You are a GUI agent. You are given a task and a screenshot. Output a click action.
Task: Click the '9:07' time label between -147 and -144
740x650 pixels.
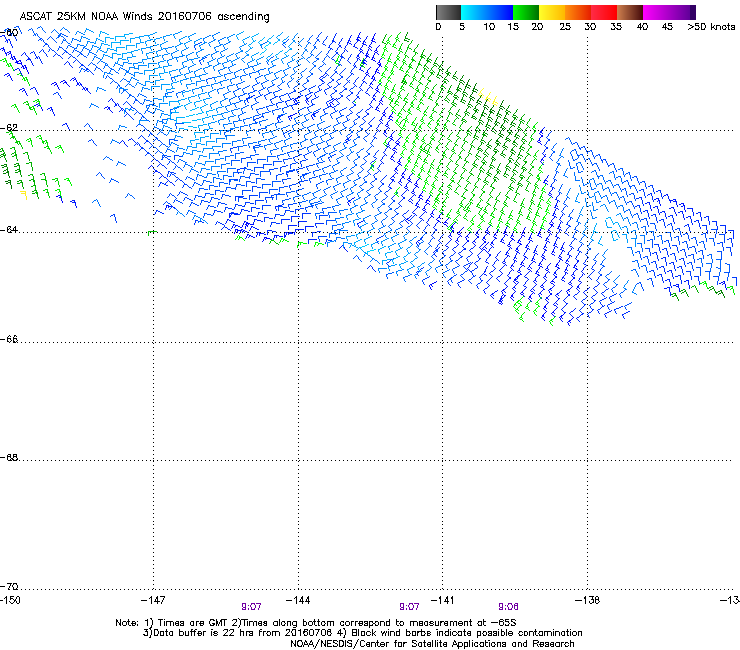251,607
